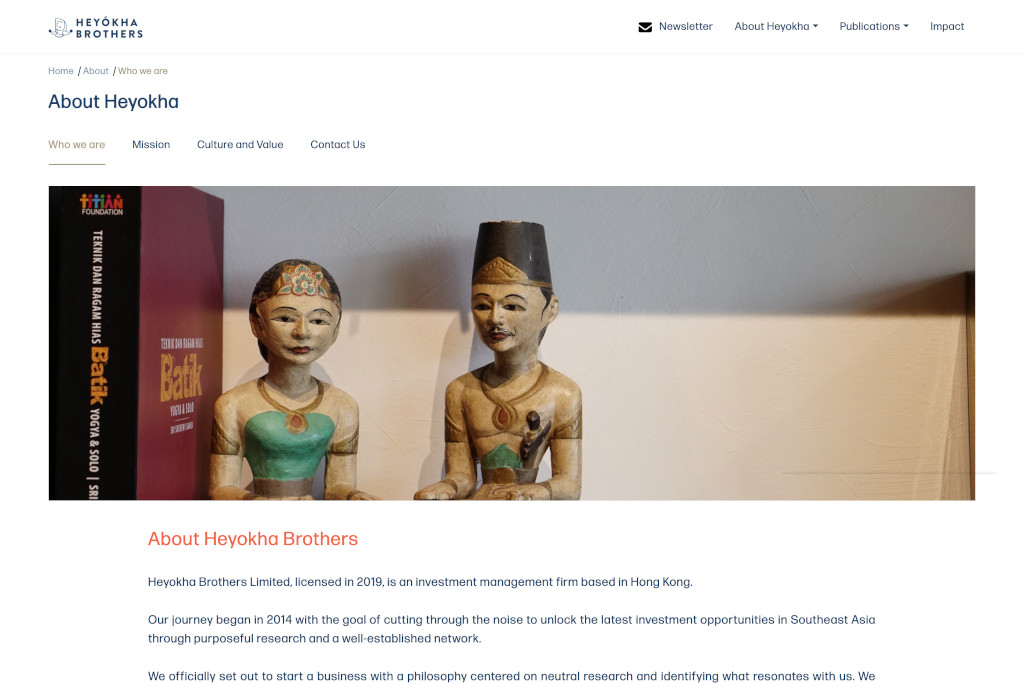Click the Newsletter envelope icon

[645, 27]
